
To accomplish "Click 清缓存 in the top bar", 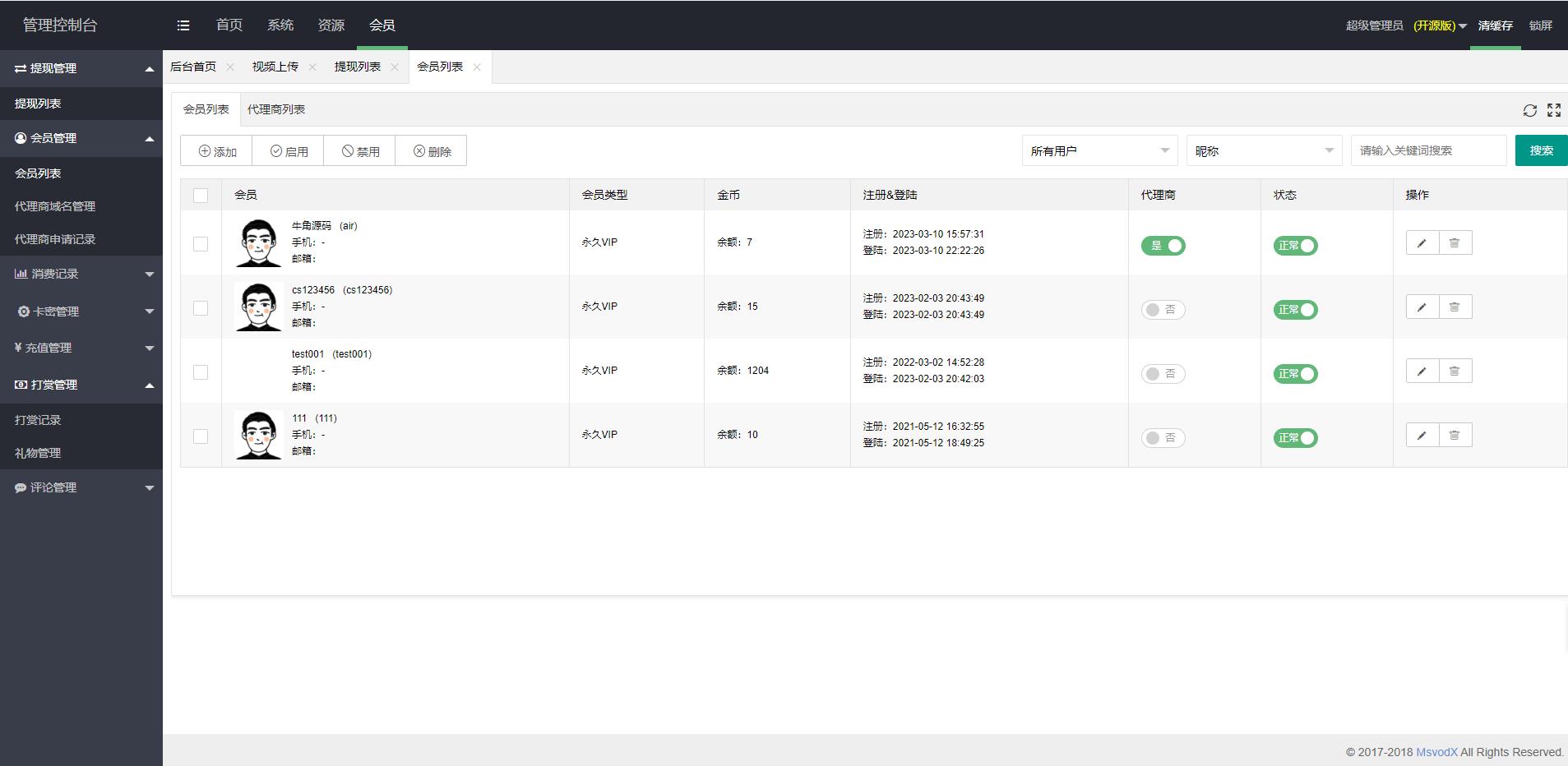I will point(1496,25).
